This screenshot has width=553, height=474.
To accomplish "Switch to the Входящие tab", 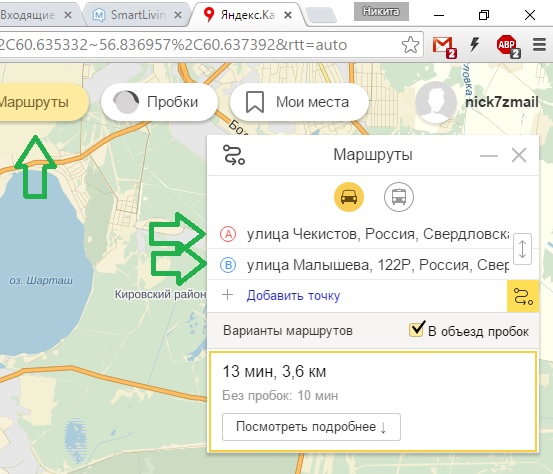I will tap(39, 14).
